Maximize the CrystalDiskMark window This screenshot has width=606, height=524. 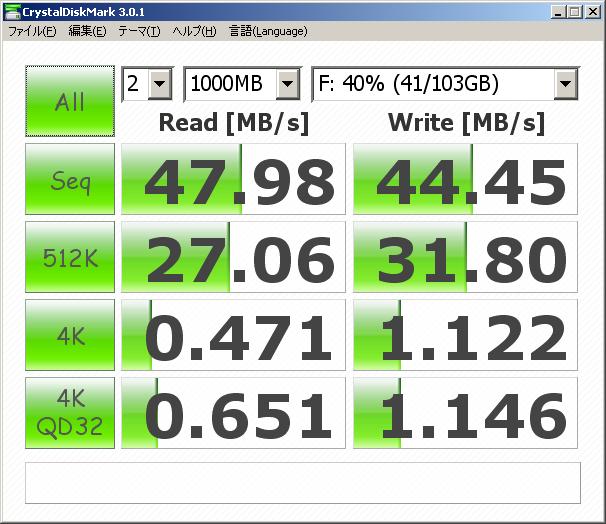pos(574,12)
